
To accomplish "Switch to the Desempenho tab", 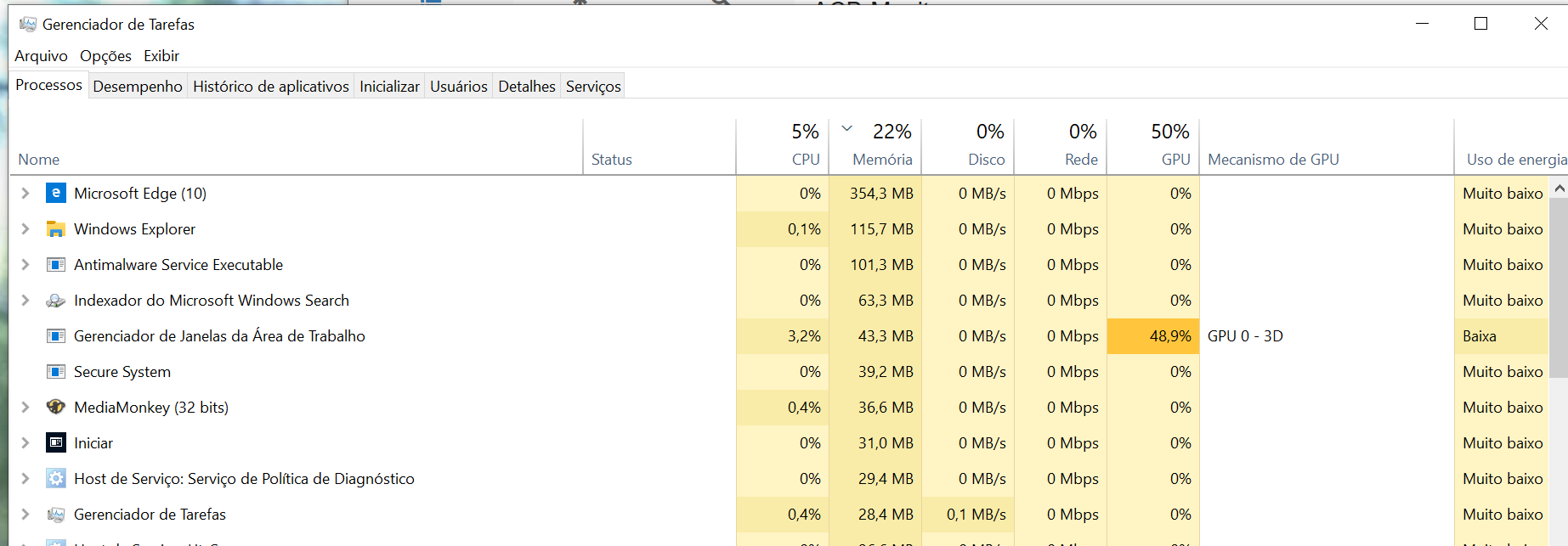I will click(x=138, y=87).
